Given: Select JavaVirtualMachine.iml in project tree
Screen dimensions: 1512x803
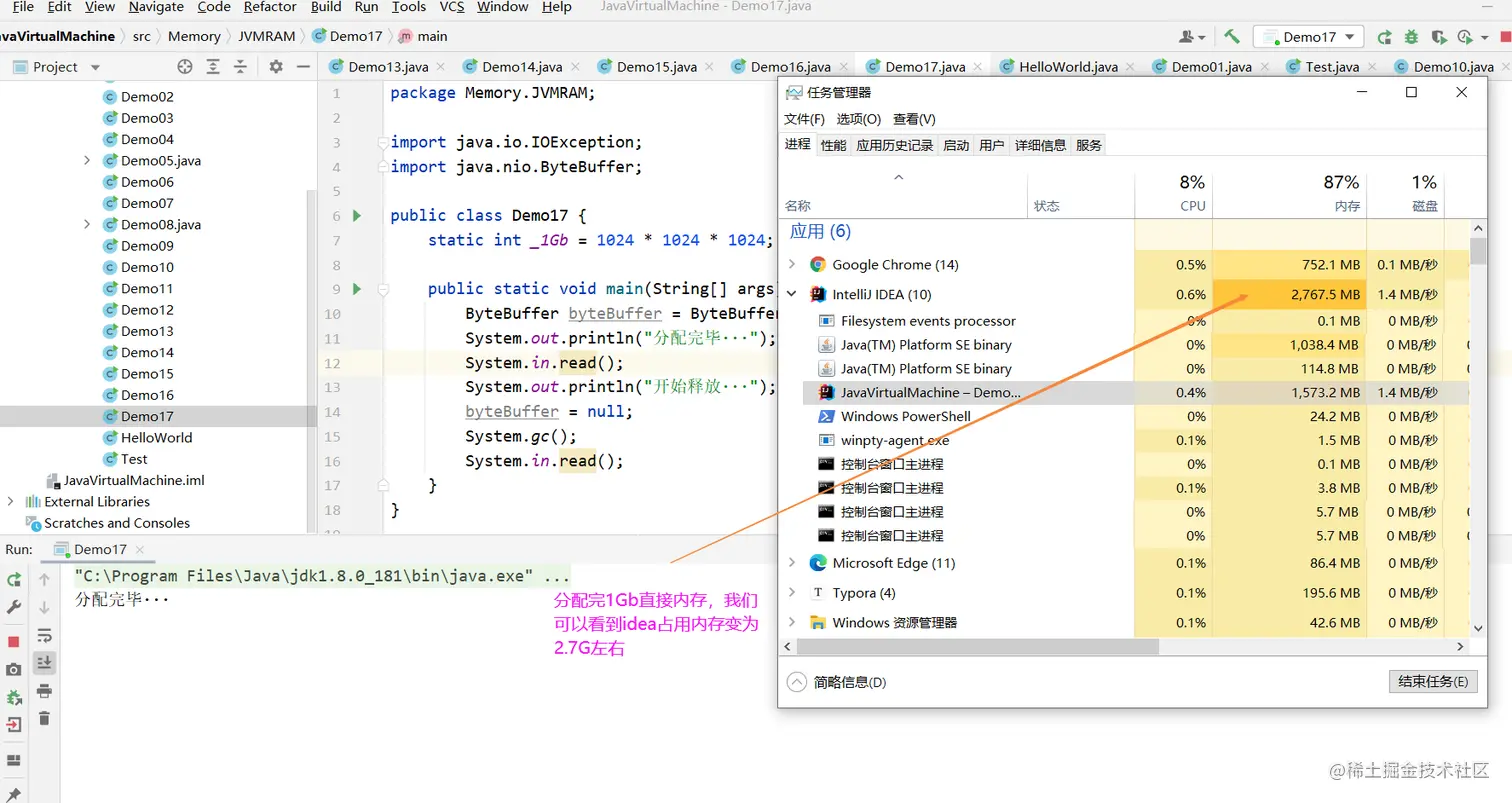Looking at the screenshot, I should pyautogui.click(x=134, y=480).
